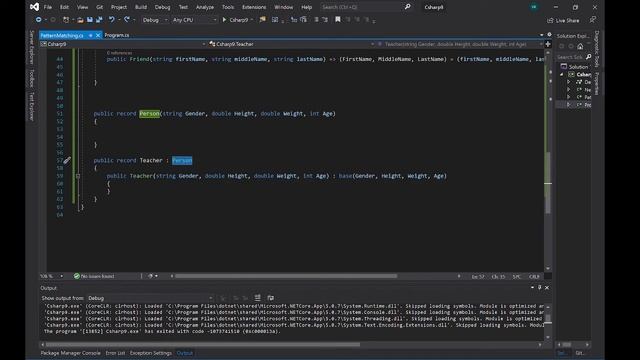Click the Live Share button

[563, 20]
